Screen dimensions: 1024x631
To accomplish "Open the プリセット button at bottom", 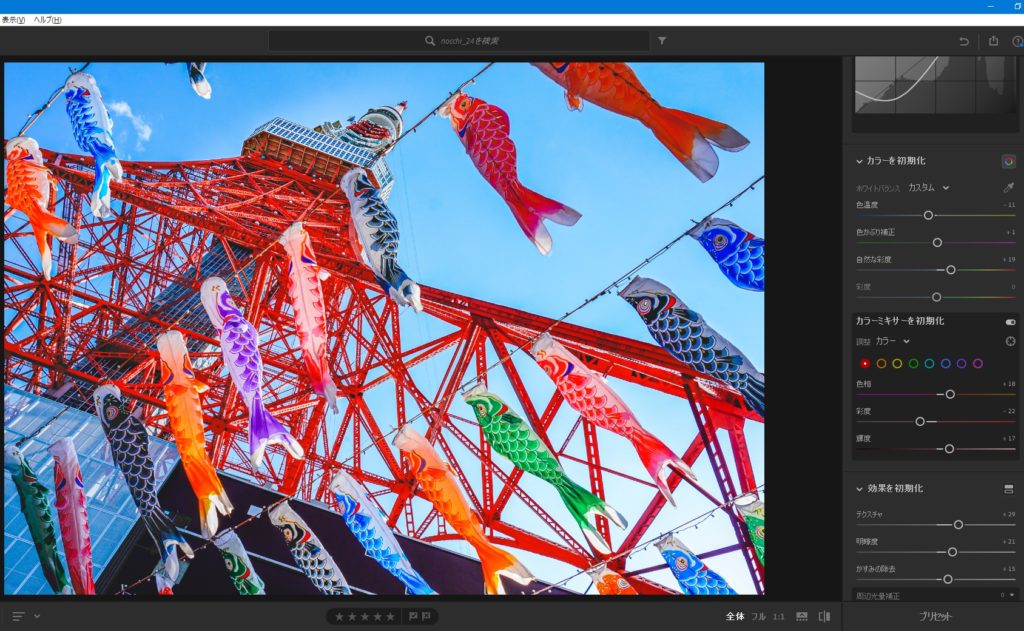I will tap(935, 616).
